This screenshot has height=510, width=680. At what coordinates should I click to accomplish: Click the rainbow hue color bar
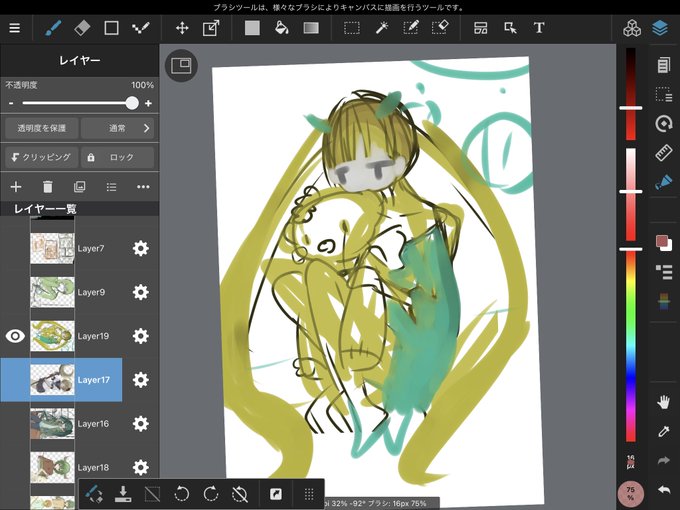[631, 347]
